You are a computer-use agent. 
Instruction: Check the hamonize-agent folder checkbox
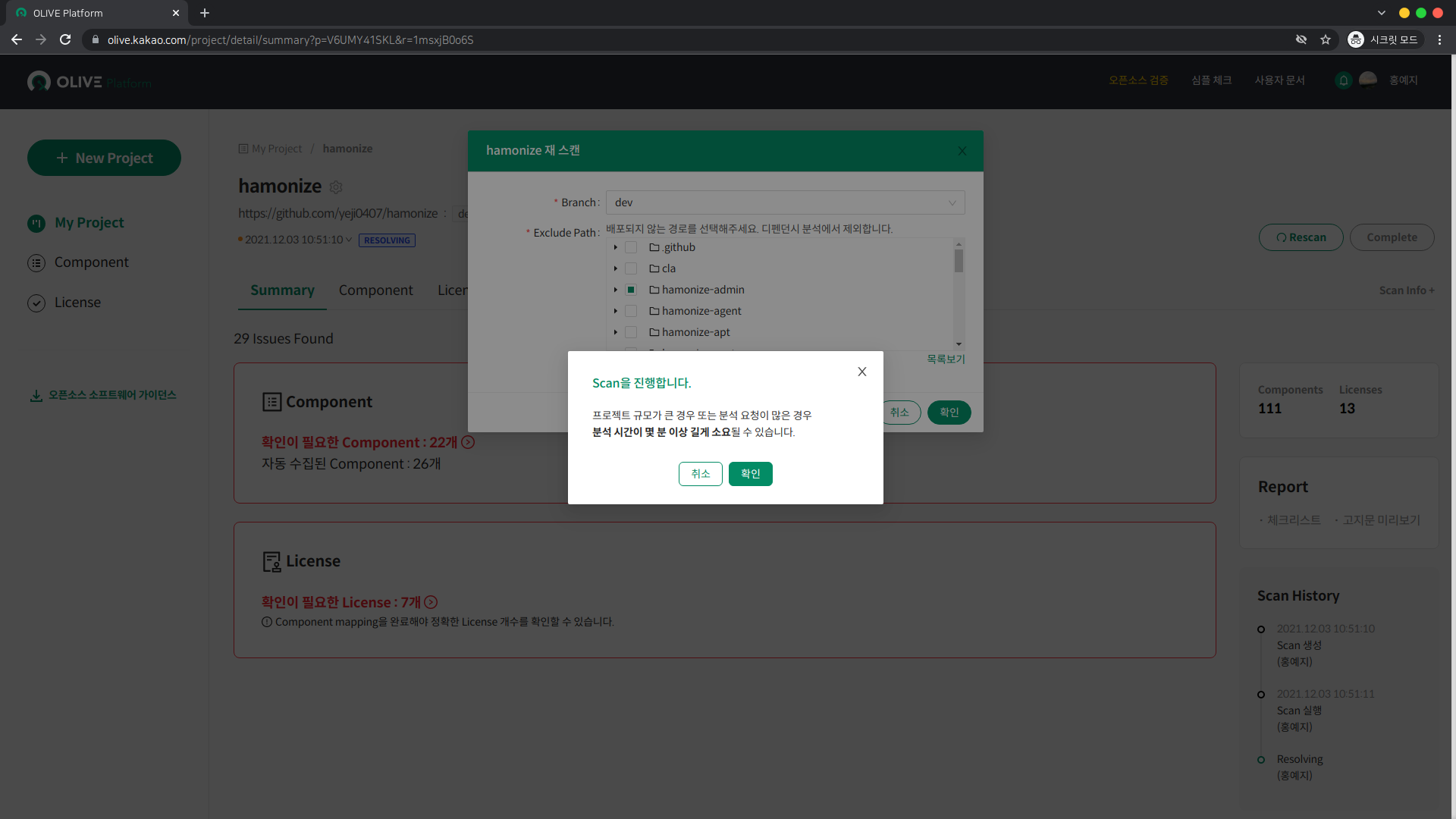coord(630,311)
